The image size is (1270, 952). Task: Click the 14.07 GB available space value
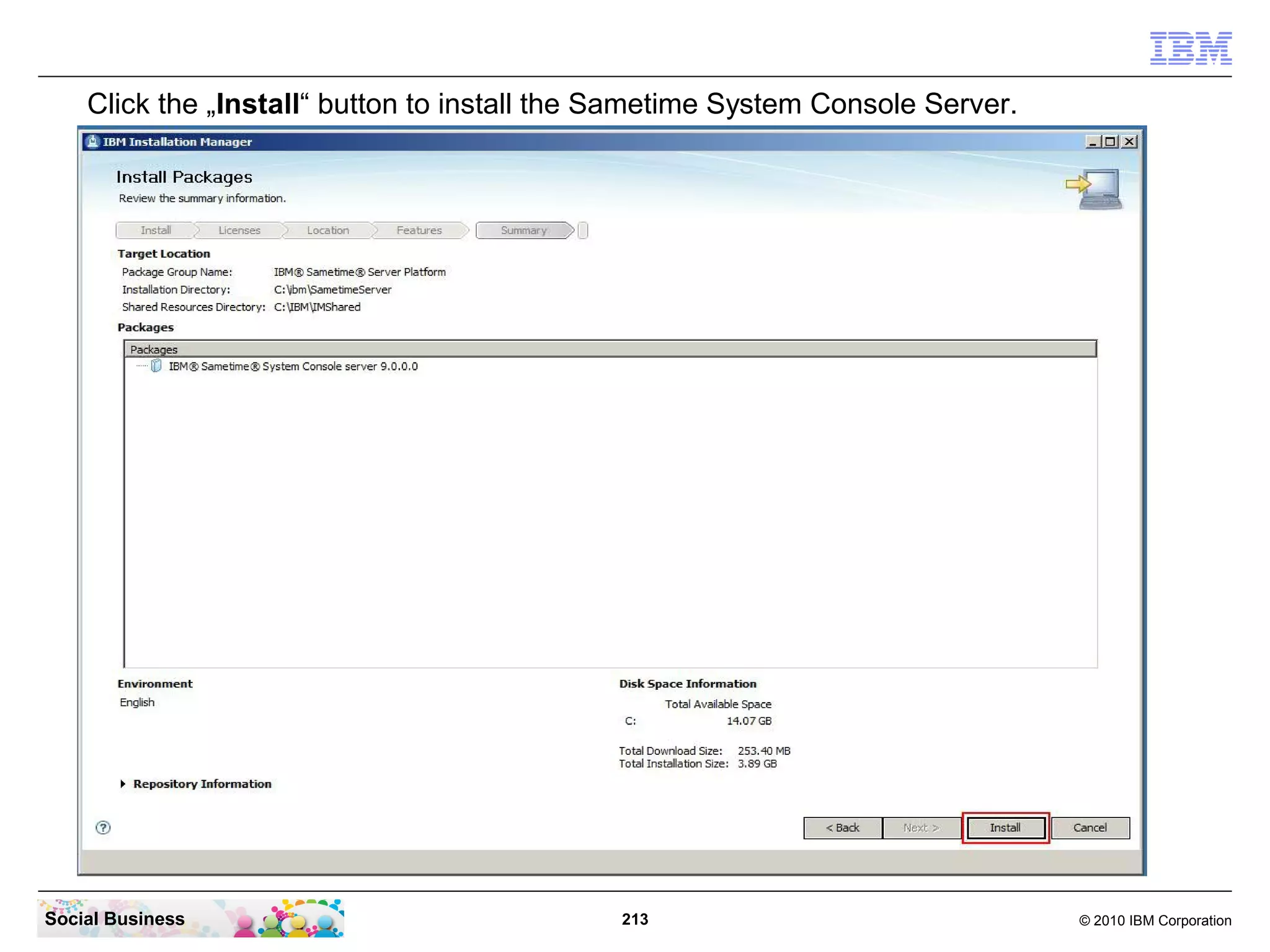point(749,721)
